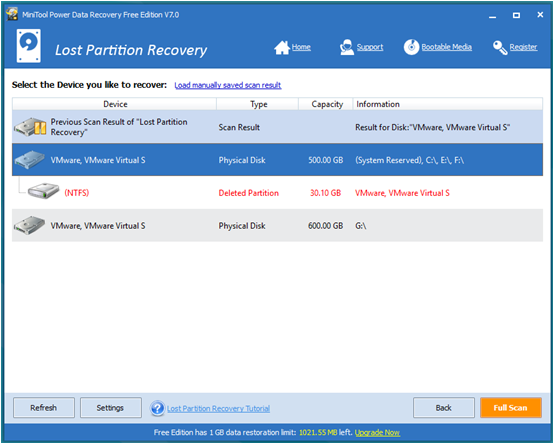Click the MiniTool app icon in title bar
Viewport: 553px width, 443px height.
pos(12,14)
